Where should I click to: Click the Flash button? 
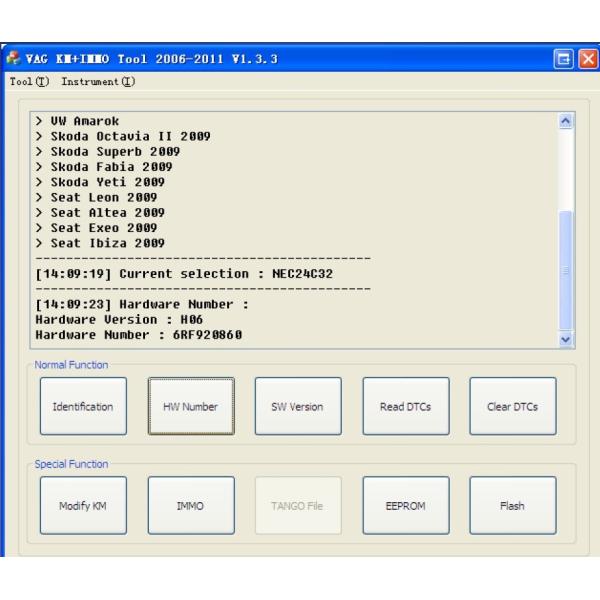coord(512,505)
